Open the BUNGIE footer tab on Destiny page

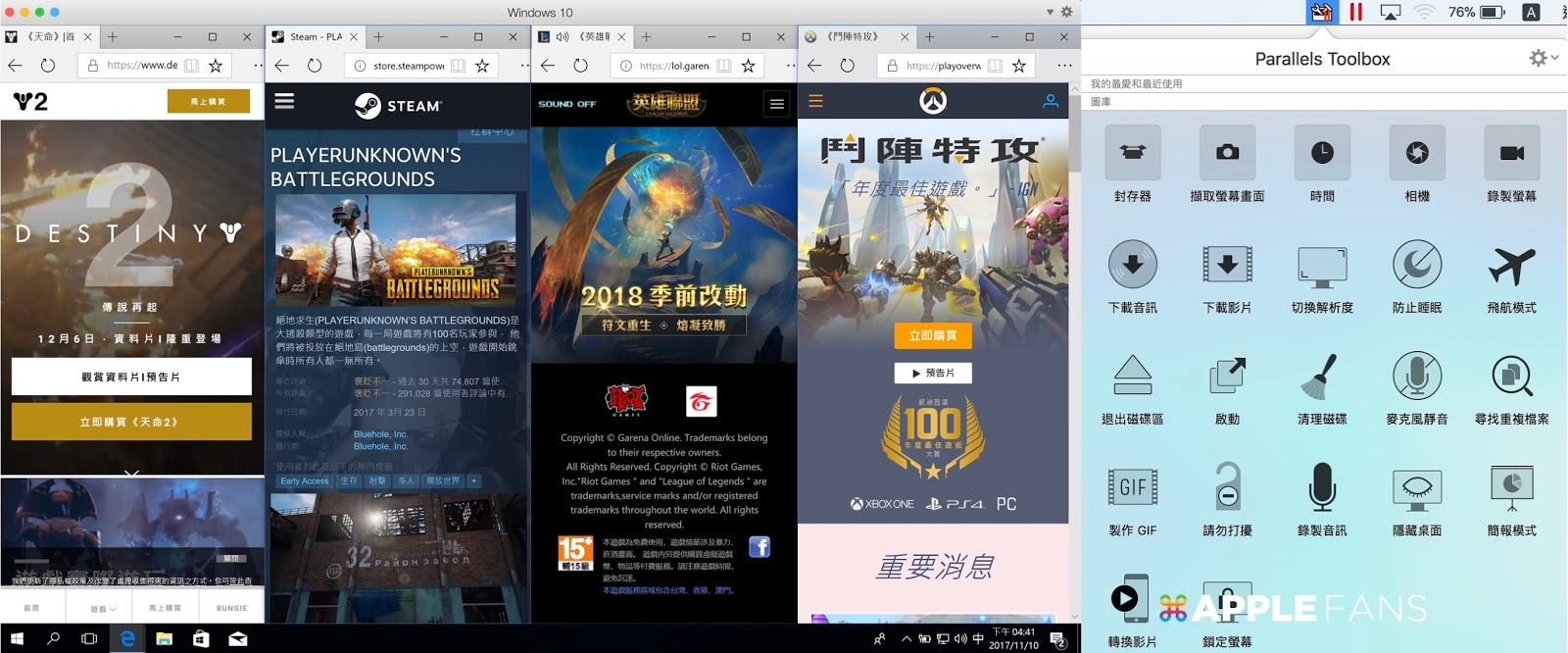tap(232, 608)
